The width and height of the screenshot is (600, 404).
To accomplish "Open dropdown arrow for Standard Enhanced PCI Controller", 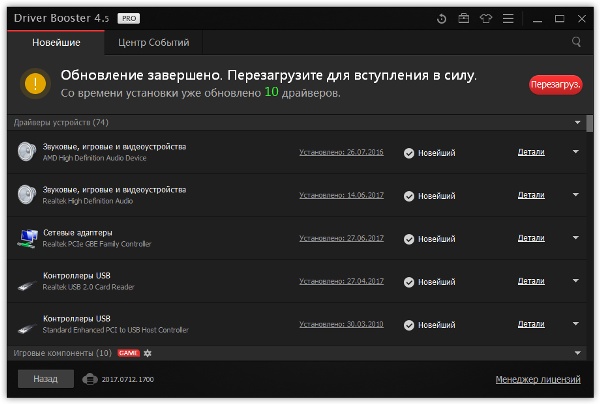I will (576, 324).
